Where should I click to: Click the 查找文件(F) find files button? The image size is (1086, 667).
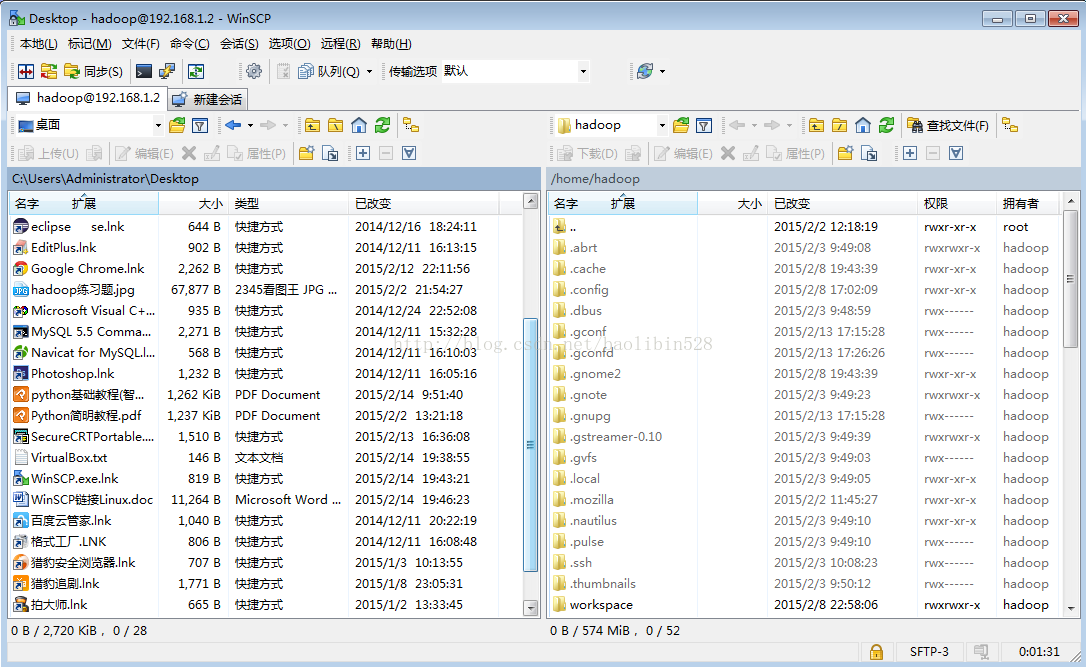(x=948, y=125)
